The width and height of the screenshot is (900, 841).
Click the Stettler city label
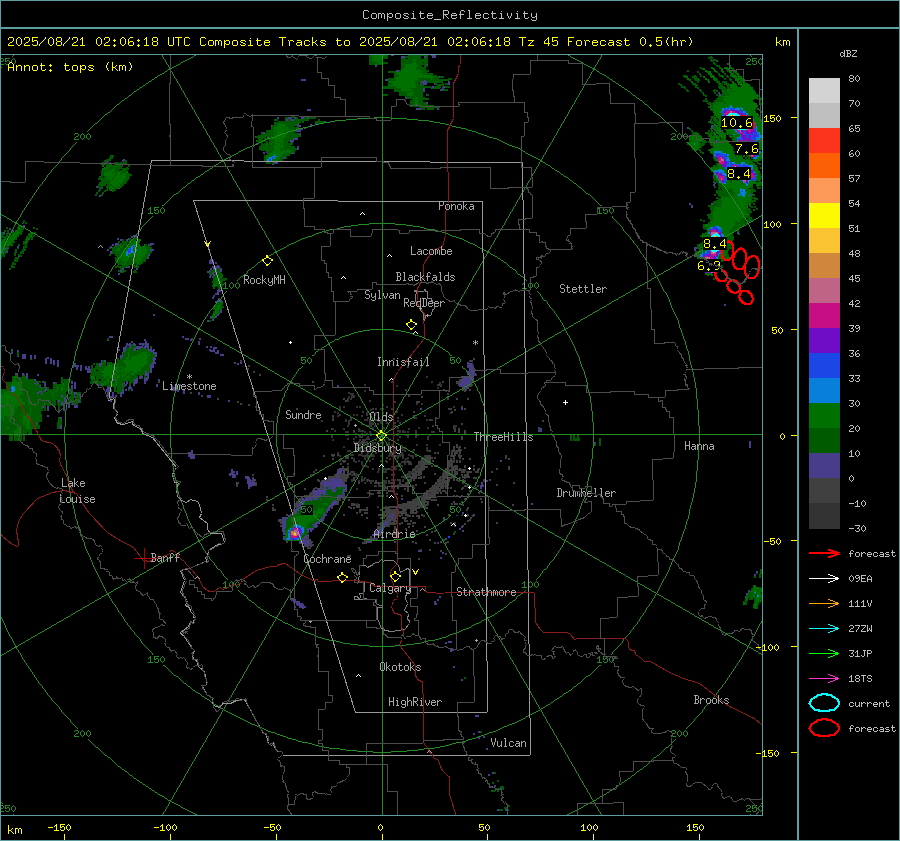[x=583, y=289]
